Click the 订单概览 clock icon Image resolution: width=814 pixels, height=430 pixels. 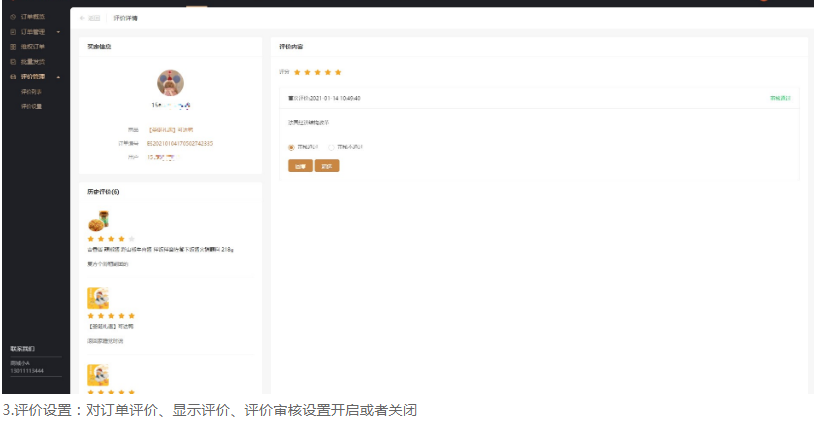[x=13, y=17]
